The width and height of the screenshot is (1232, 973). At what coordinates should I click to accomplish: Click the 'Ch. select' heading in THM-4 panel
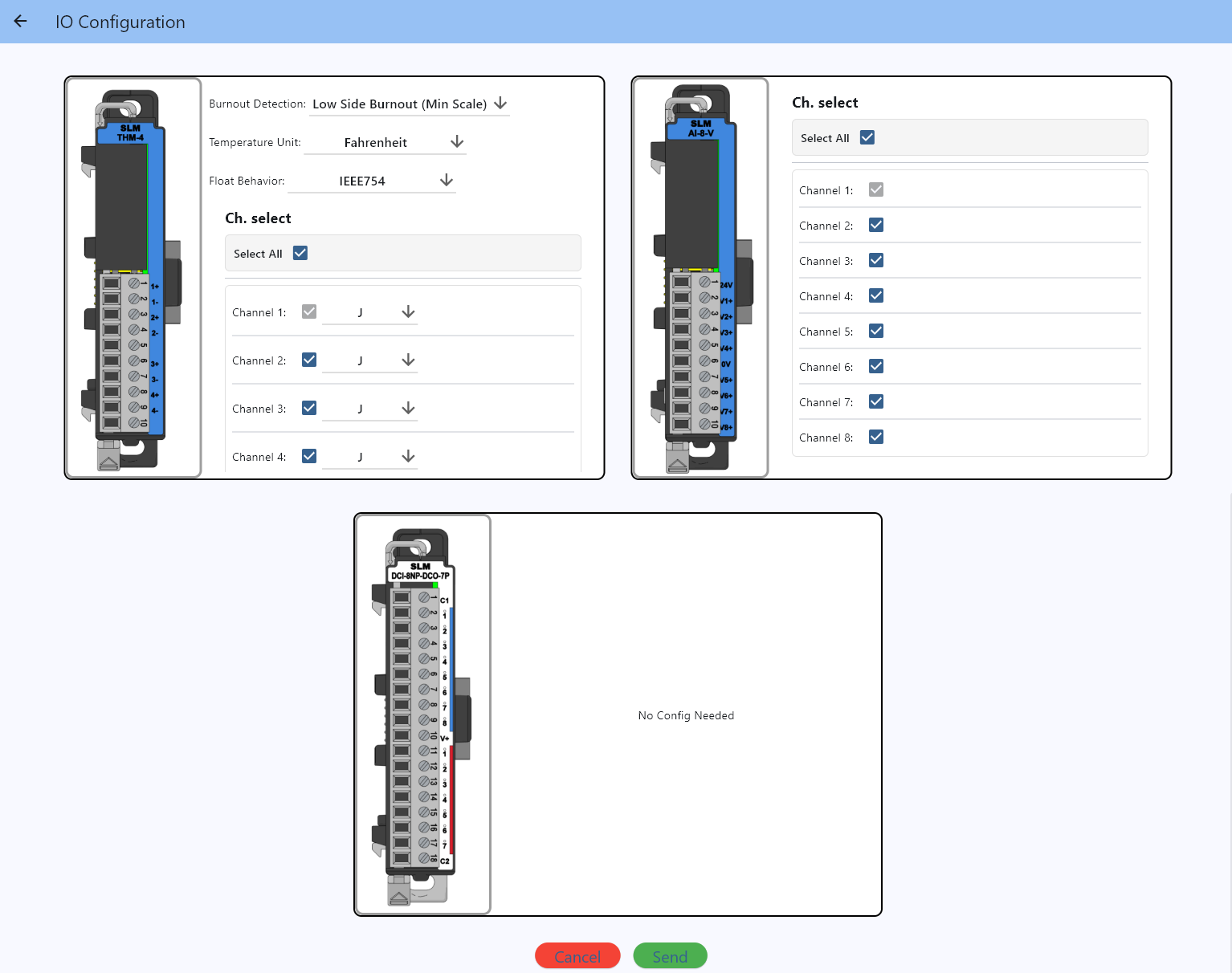(x=258, y=218)
